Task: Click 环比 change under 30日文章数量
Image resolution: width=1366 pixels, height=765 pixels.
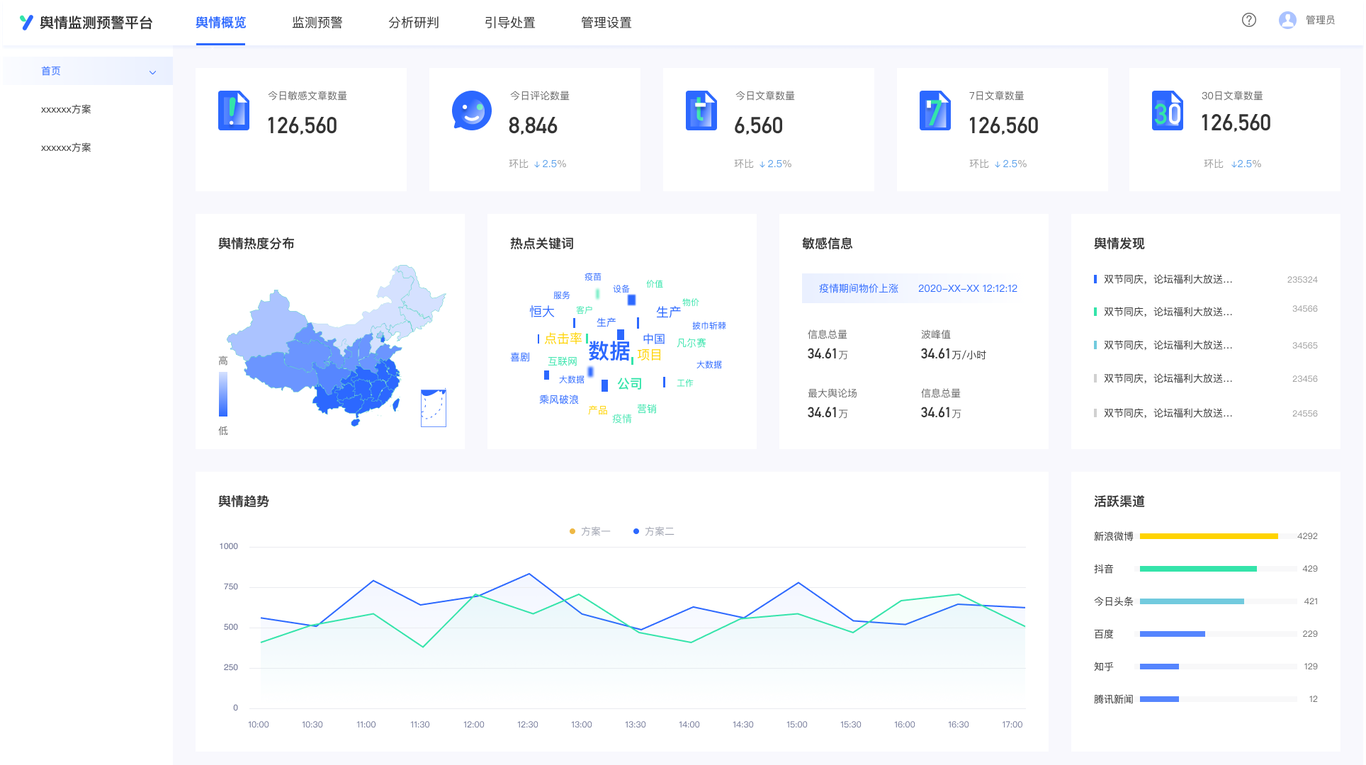Action: click(x=1232, y=164)
